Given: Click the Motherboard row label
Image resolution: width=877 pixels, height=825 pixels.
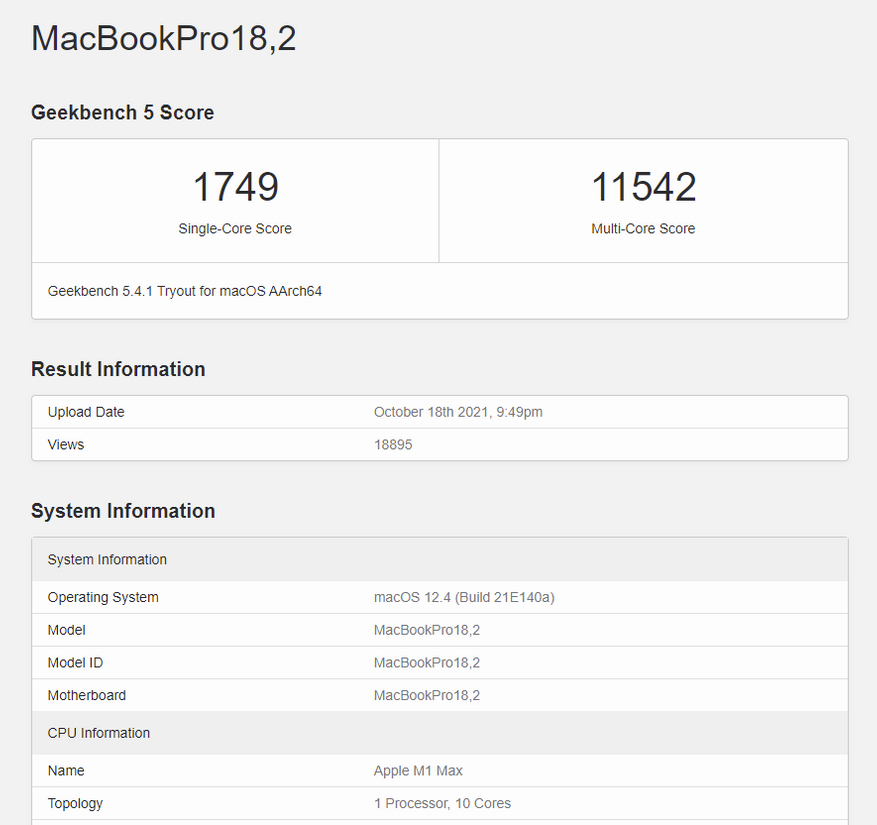Looking at the screenshot, I should (x=87, y=695).
